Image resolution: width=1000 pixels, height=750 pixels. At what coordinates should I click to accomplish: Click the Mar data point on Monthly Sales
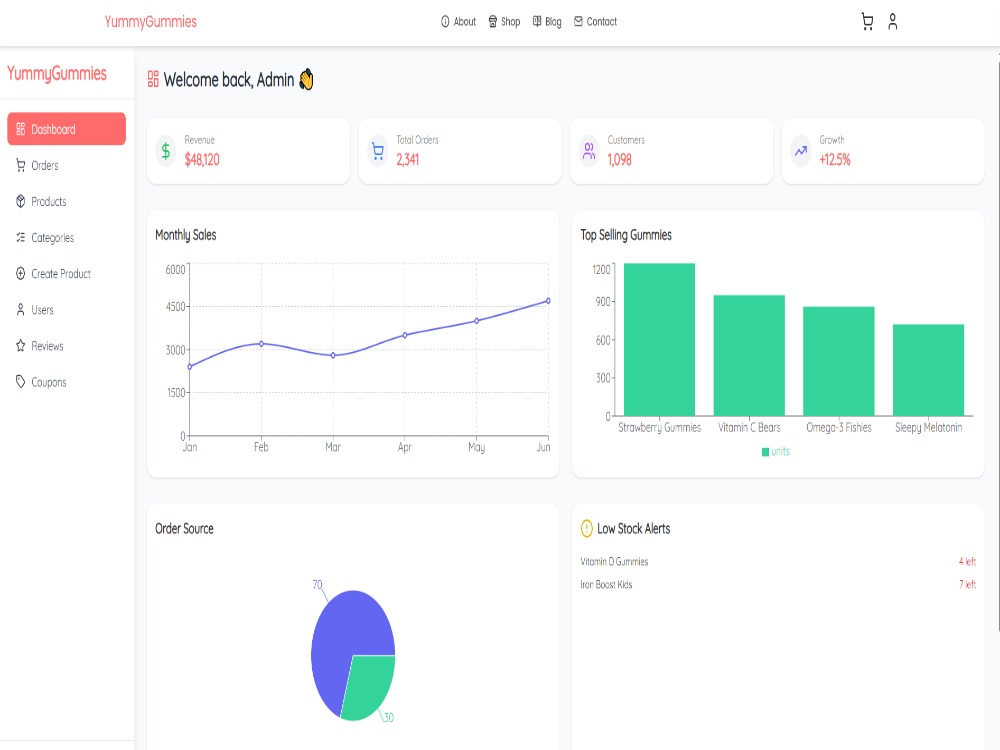[x=333, y=355]
